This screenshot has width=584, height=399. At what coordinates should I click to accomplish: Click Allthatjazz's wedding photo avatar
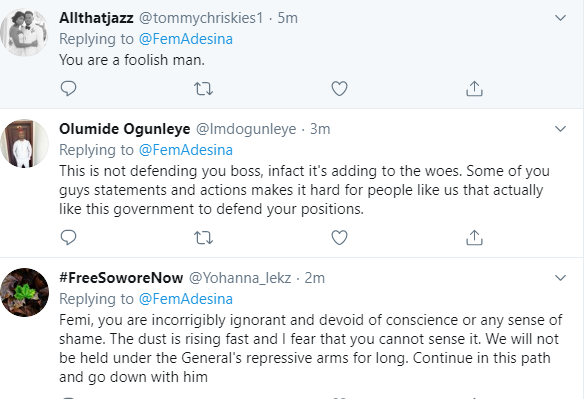click(24, 32)
